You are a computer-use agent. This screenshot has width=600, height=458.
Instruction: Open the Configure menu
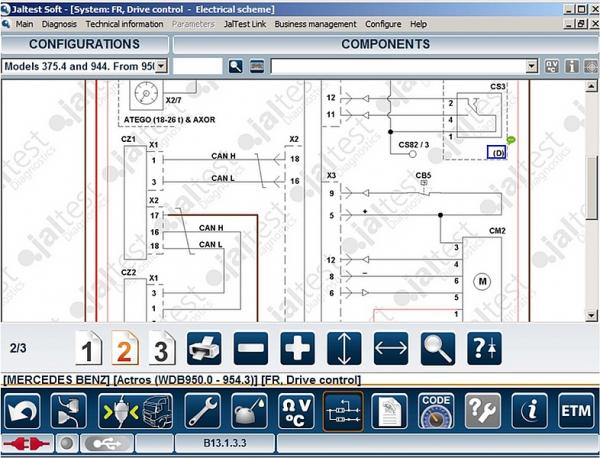pos(383,24)
